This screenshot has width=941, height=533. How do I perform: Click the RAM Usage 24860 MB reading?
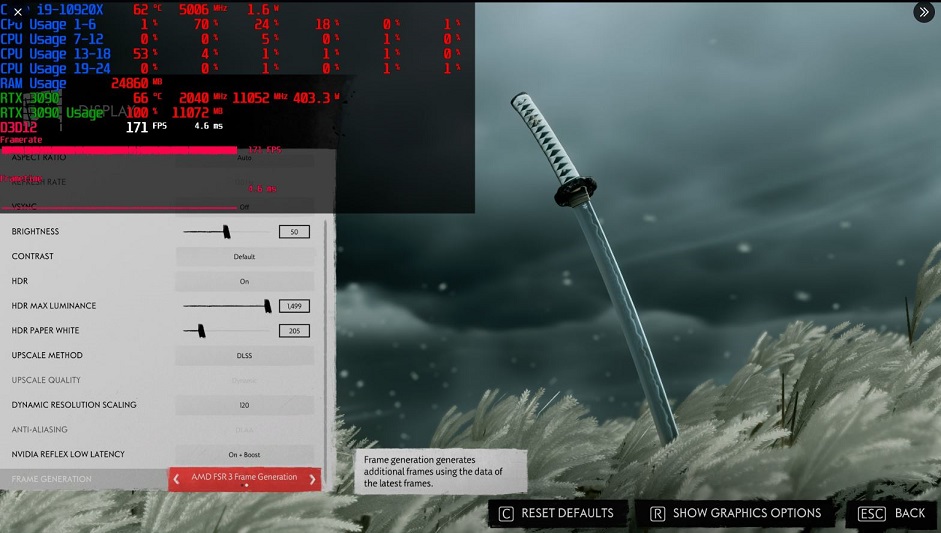tap(137, 83)
